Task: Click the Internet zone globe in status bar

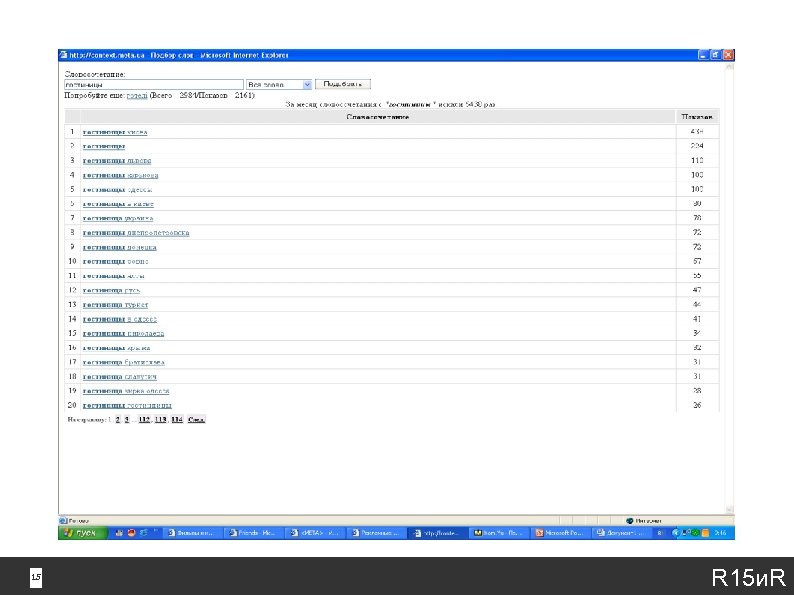Action: (x=629, y=521)
